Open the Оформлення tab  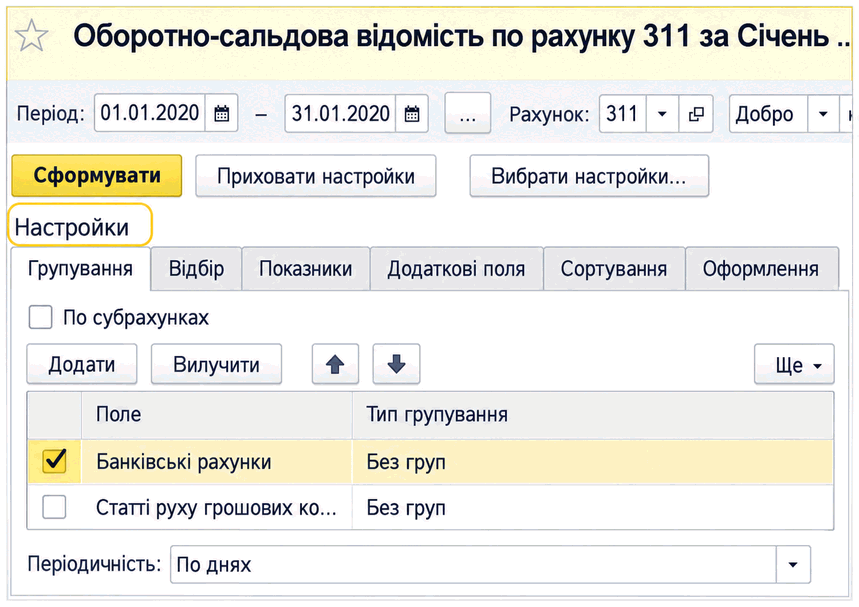[761, 269]
